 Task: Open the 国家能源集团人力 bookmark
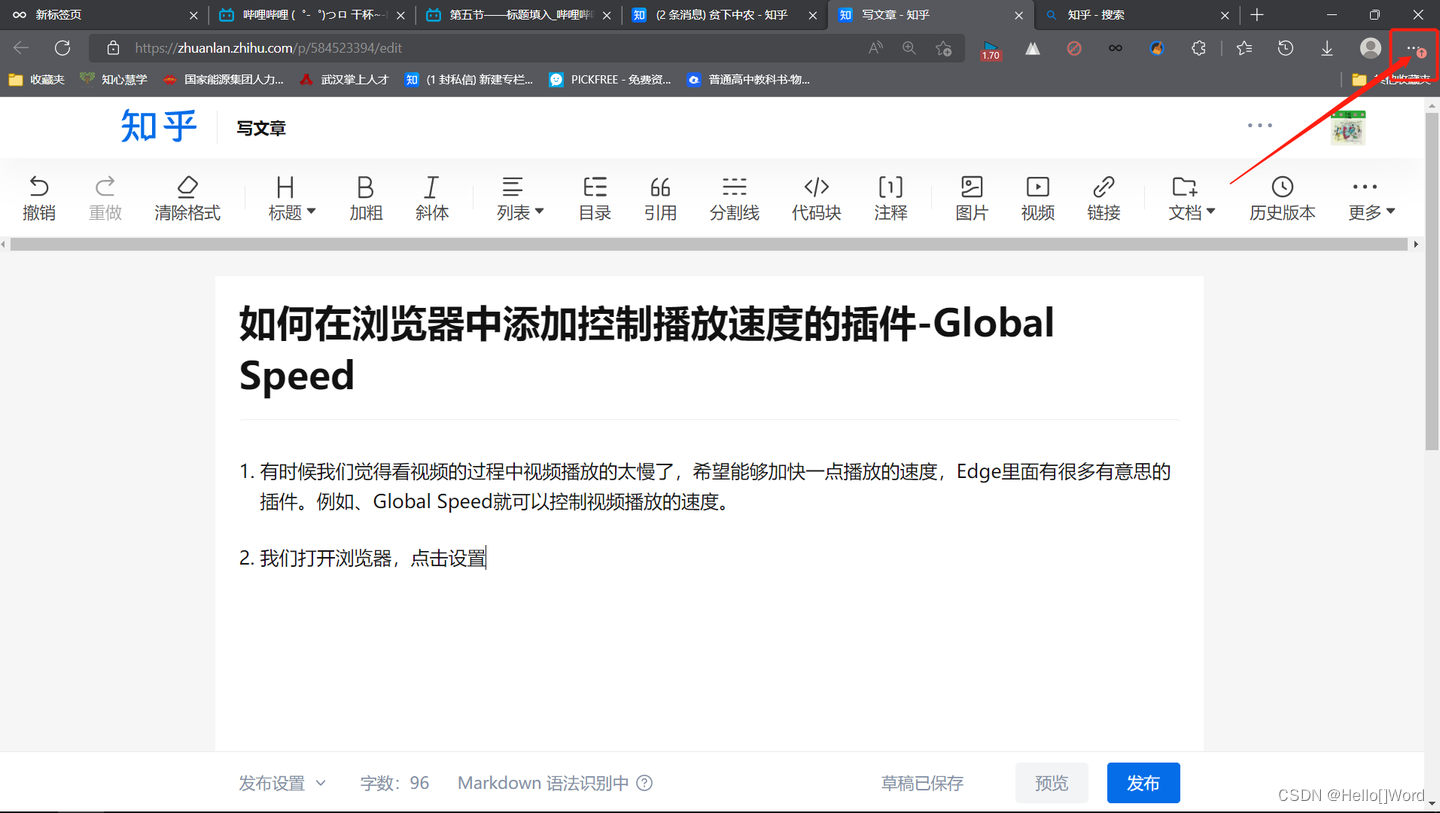pos(223,79)
